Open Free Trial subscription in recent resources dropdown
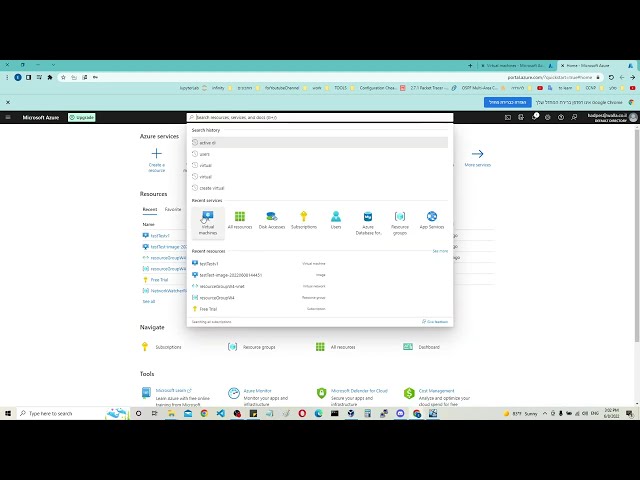The image size is (640, 480). [x=259, y=309]
